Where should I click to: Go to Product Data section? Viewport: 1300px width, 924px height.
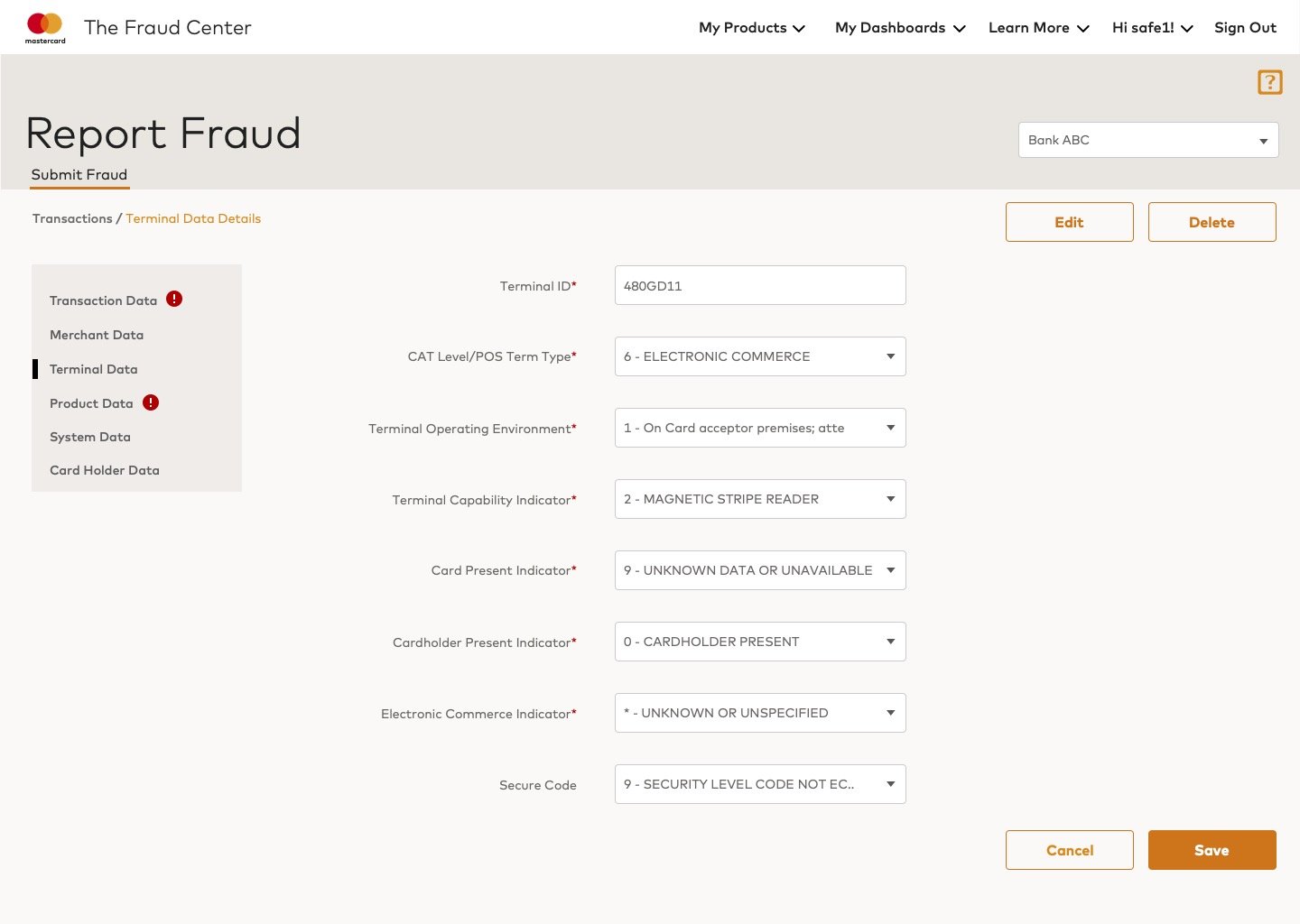[91, 403]
